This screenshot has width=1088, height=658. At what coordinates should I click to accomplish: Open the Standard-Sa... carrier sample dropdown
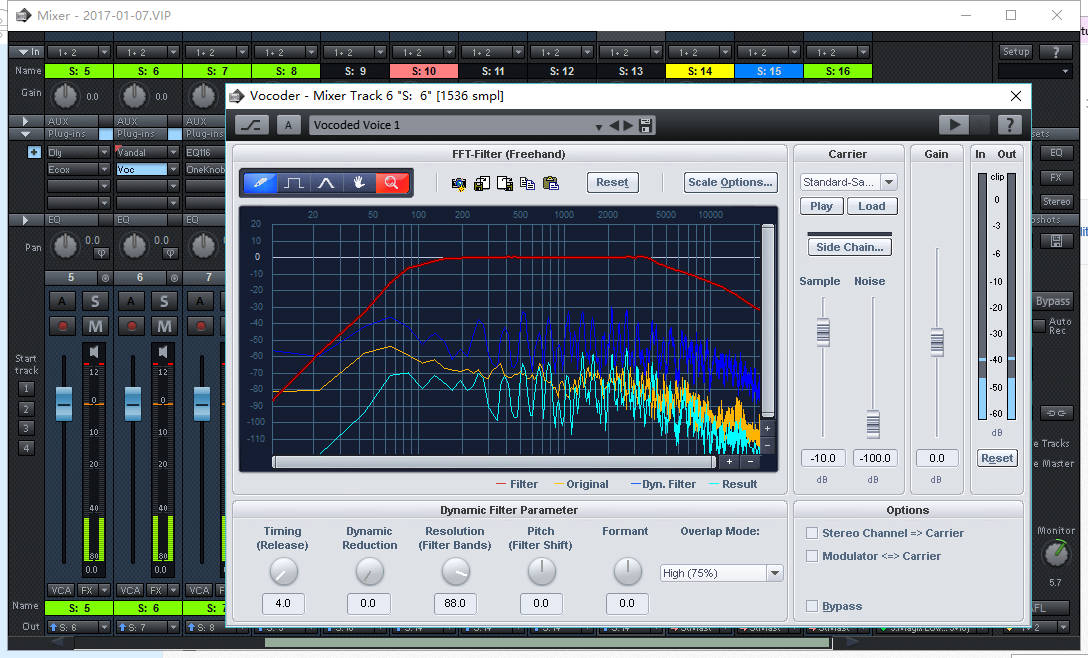tap(888, 182)
